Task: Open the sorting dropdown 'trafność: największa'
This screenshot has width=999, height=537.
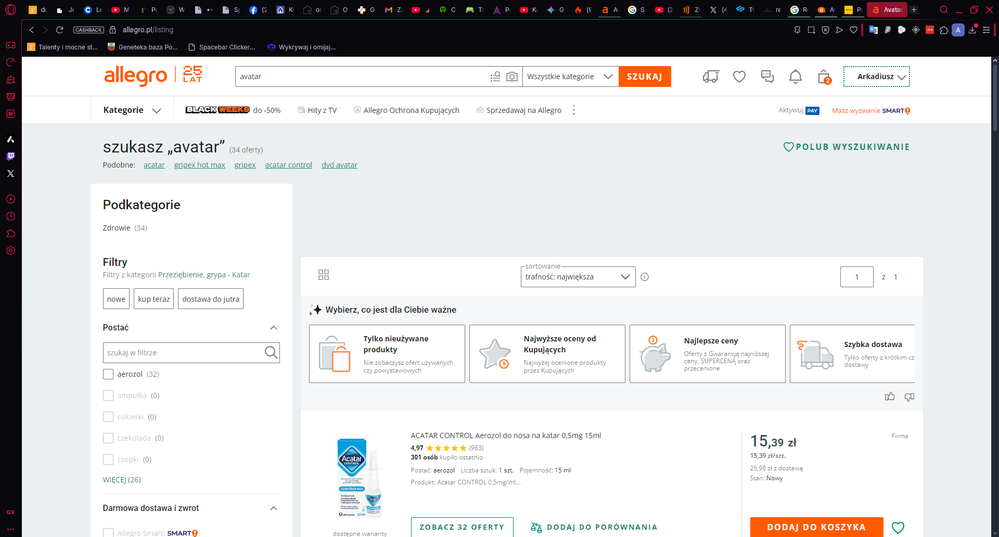Action: click(x=578, y=277)
